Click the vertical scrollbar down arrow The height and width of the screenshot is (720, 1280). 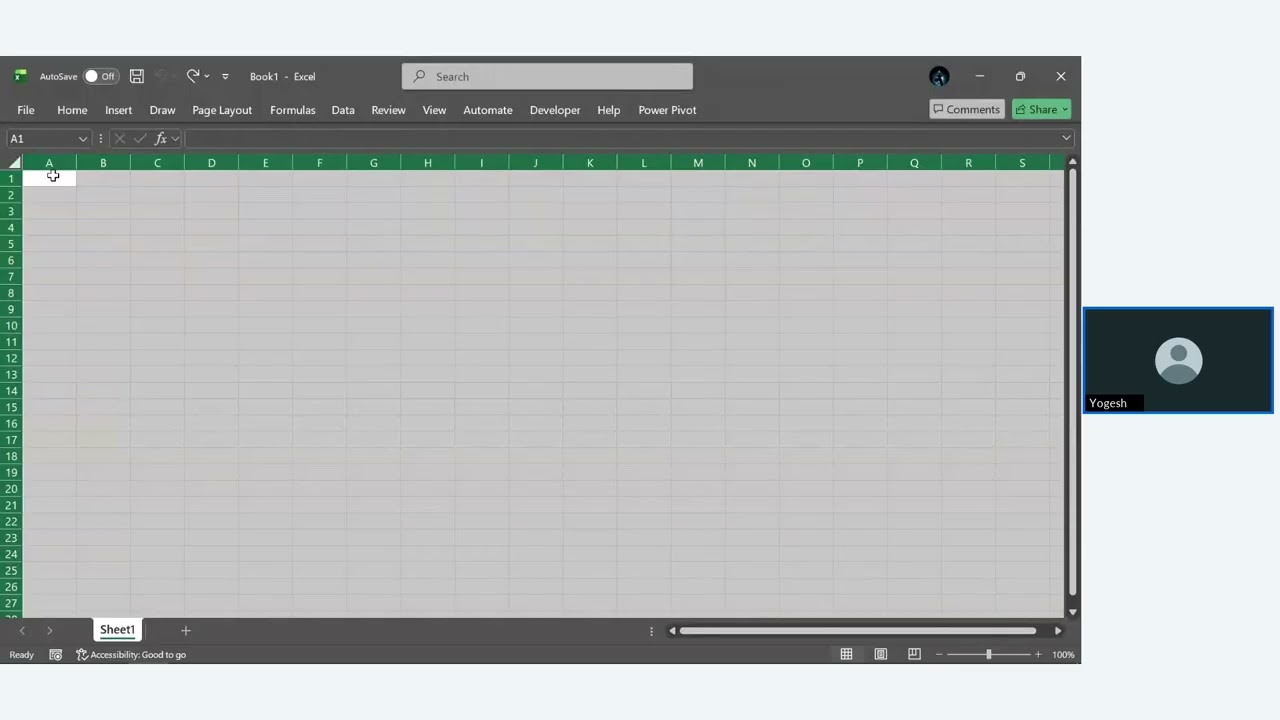[1073, 612]
